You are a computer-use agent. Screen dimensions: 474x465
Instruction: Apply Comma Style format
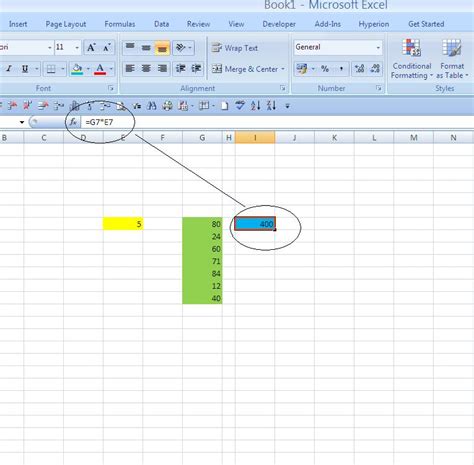tap(341, 69)
